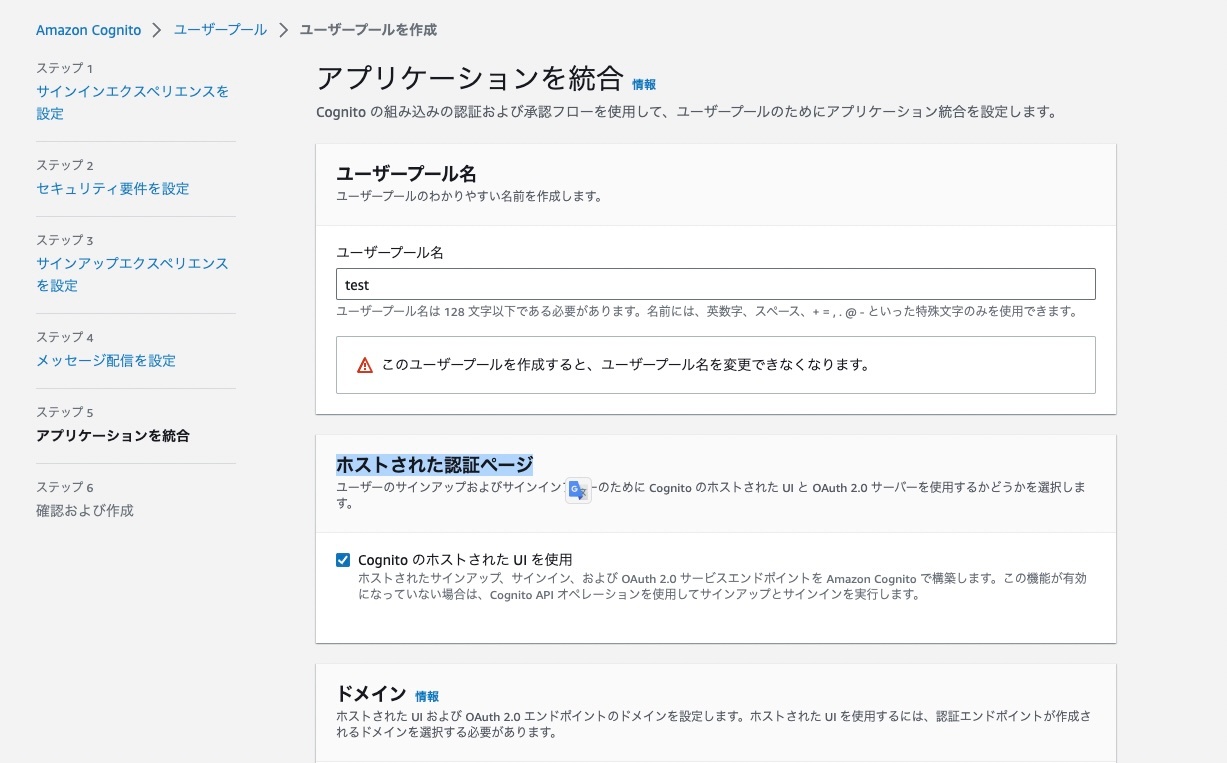Click the warning triangle icon in alert
Image resolution: width=1227 pixels, height=763 pixels.
click(365, 365)
